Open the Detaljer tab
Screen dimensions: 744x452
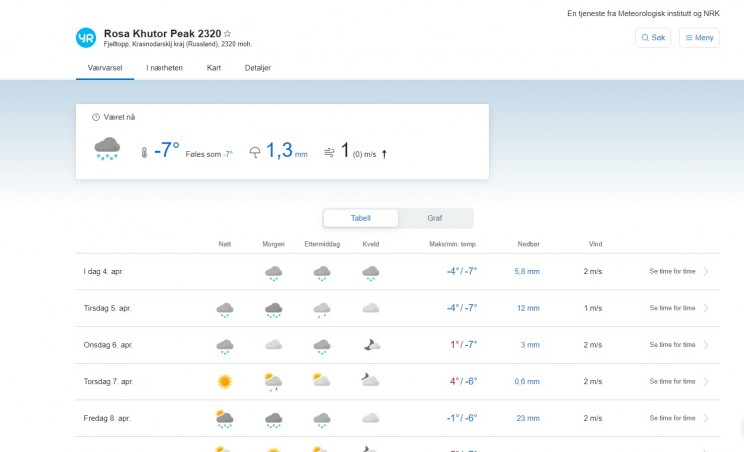[258, 68]
